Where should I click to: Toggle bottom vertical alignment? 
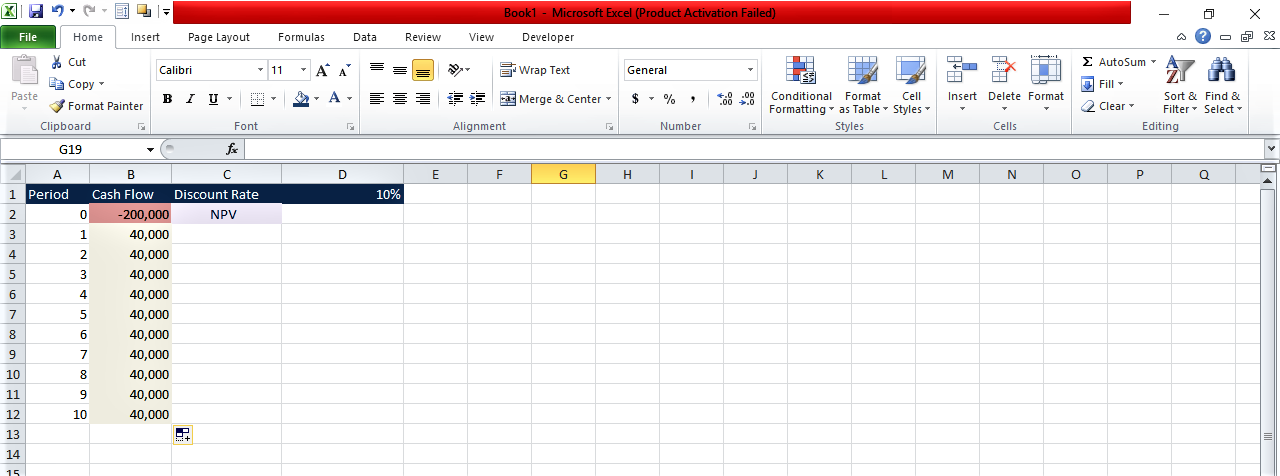[x=422, y=70]
